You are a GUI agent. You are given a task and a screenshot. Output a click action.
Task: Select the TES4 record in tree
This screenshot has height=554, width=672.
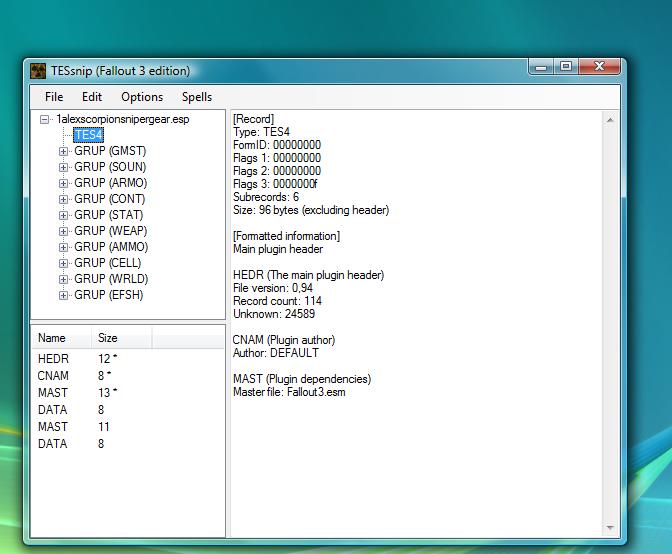pyautogui.click(x=89, y=135)
